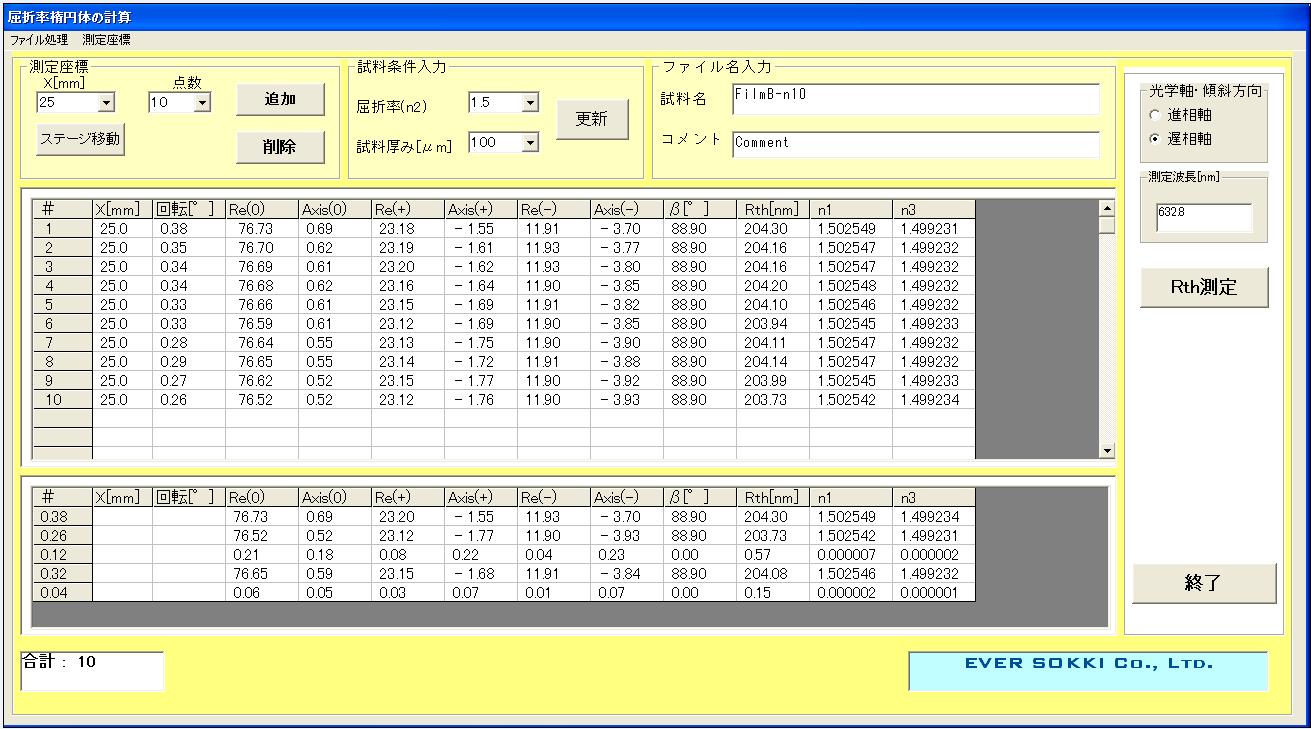The height and width of the screenshot is (729, 1311).
Task: Click the ステージ移動 button
Action: coord(80,139)
